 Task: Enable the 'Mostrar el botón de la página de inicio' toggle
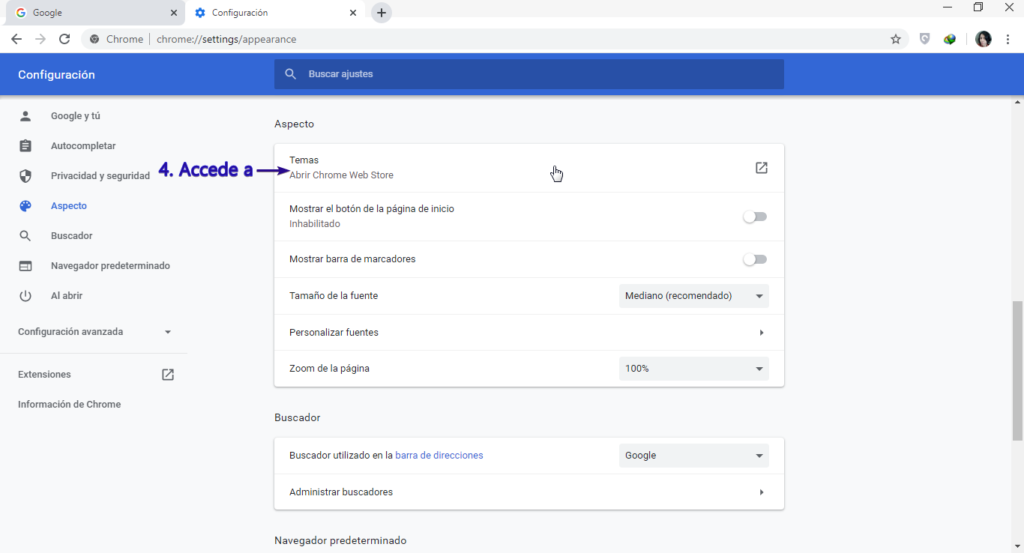click(754, 217)
